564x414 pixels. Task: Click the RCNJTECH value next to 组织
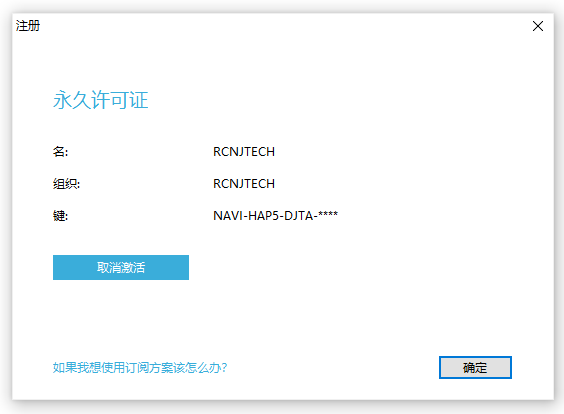pyautogui.click(x=244, y=184)
